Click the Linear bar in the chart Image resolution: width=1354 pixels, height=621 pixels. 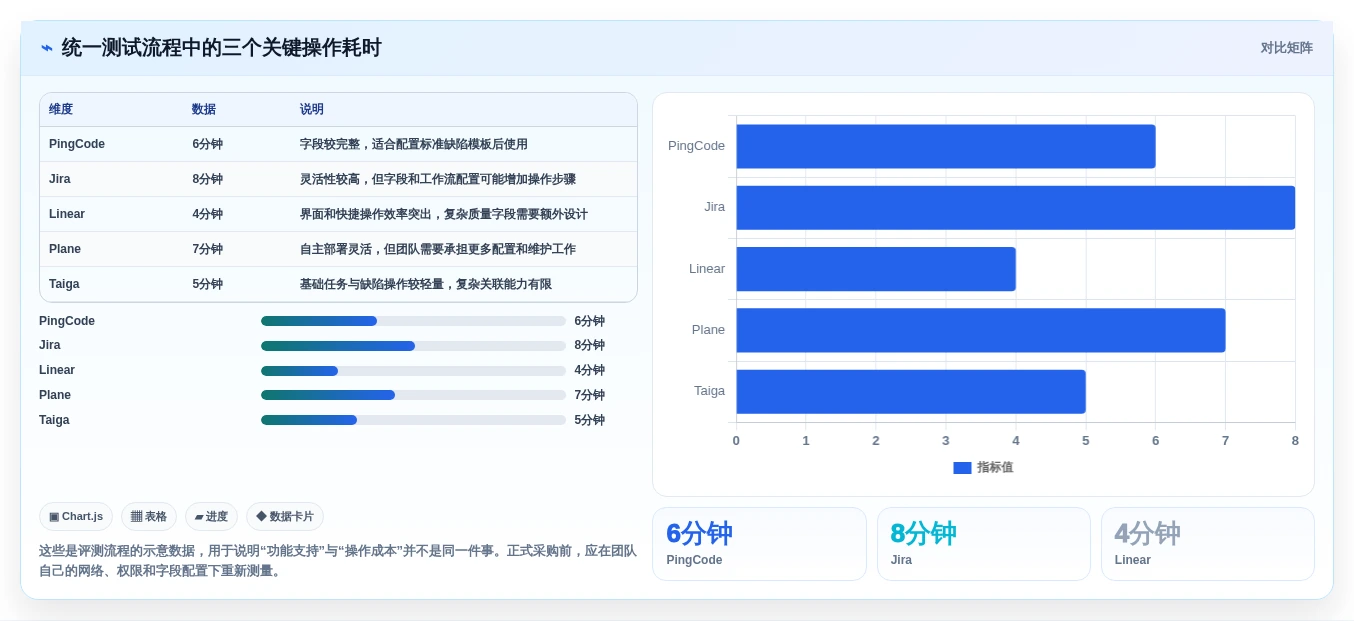tap(876, 269)
